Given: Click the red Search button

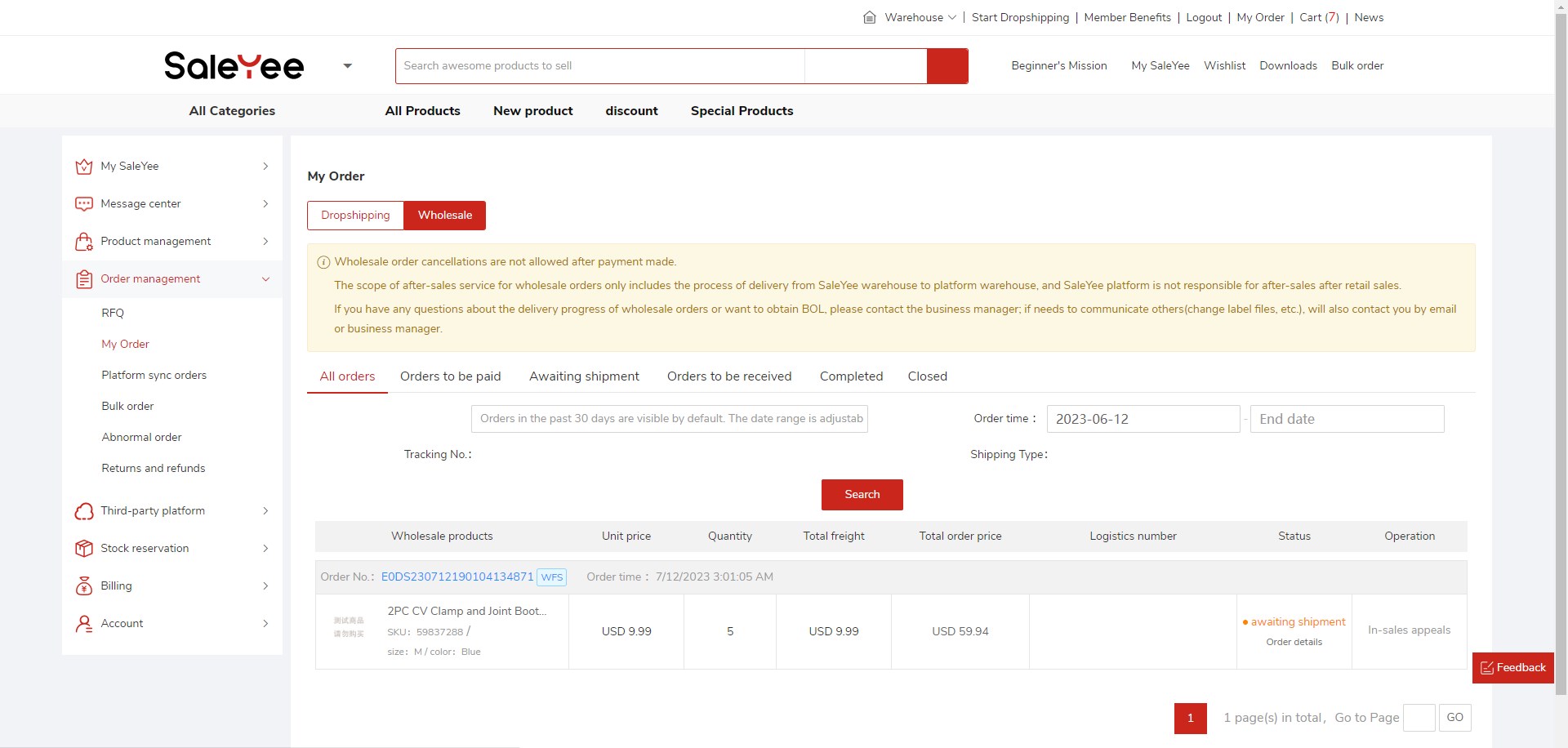Looking at the screenshot, I should click(862, 495).
